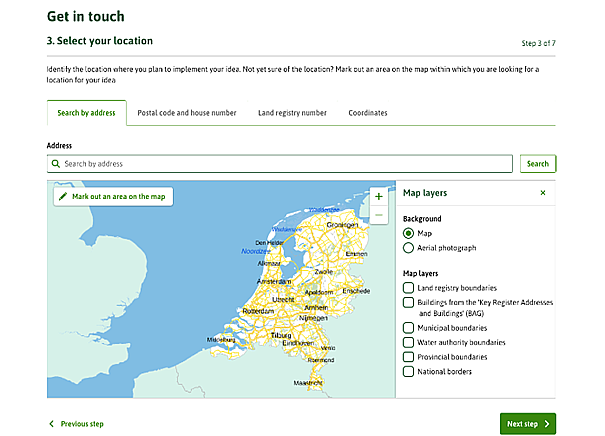Go back via Previous step link
The image size is (605, 436).
point(76,424)
